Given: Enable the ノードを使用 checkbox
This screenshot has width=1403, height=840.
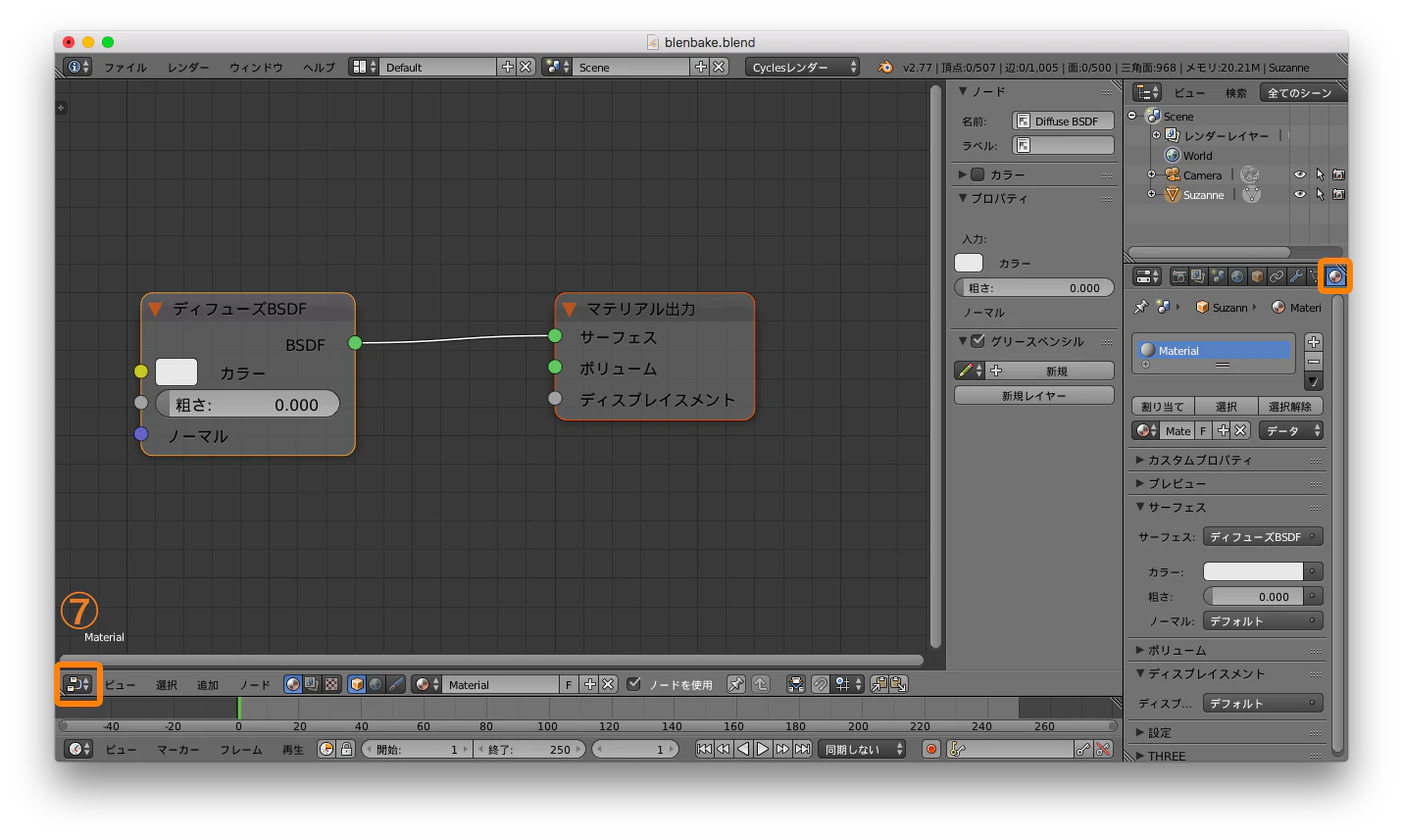Looking at the screenshot, I should pos(634,684).
